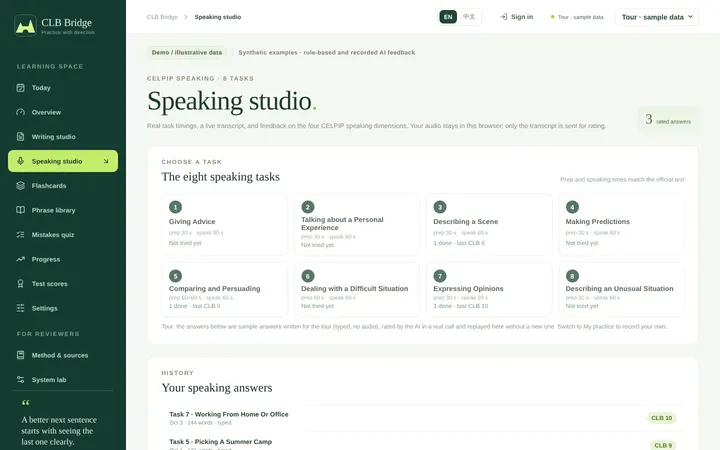Click the Progress trend-line icon
Viewport: 720px width, 450px height.
click(20, 259)
